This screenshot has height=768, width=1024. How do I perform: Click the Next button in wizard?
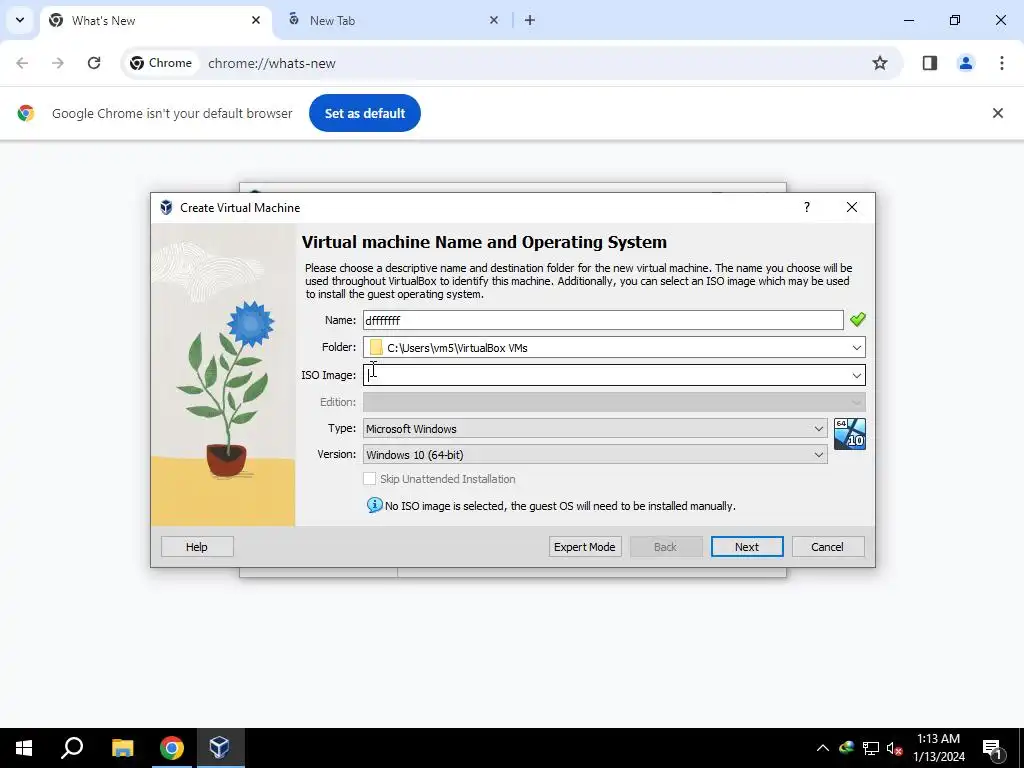[x=746, y=547]
